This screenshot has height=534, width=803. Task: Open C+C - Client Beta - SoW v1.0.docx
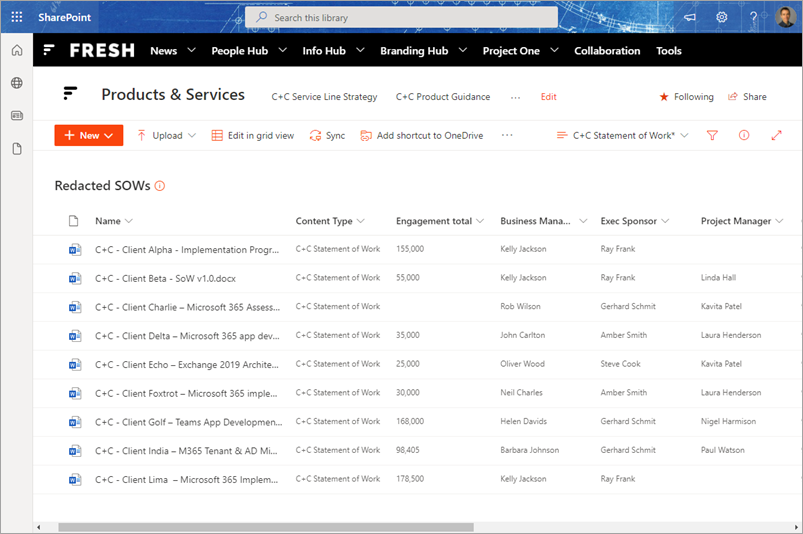point(165,279)
